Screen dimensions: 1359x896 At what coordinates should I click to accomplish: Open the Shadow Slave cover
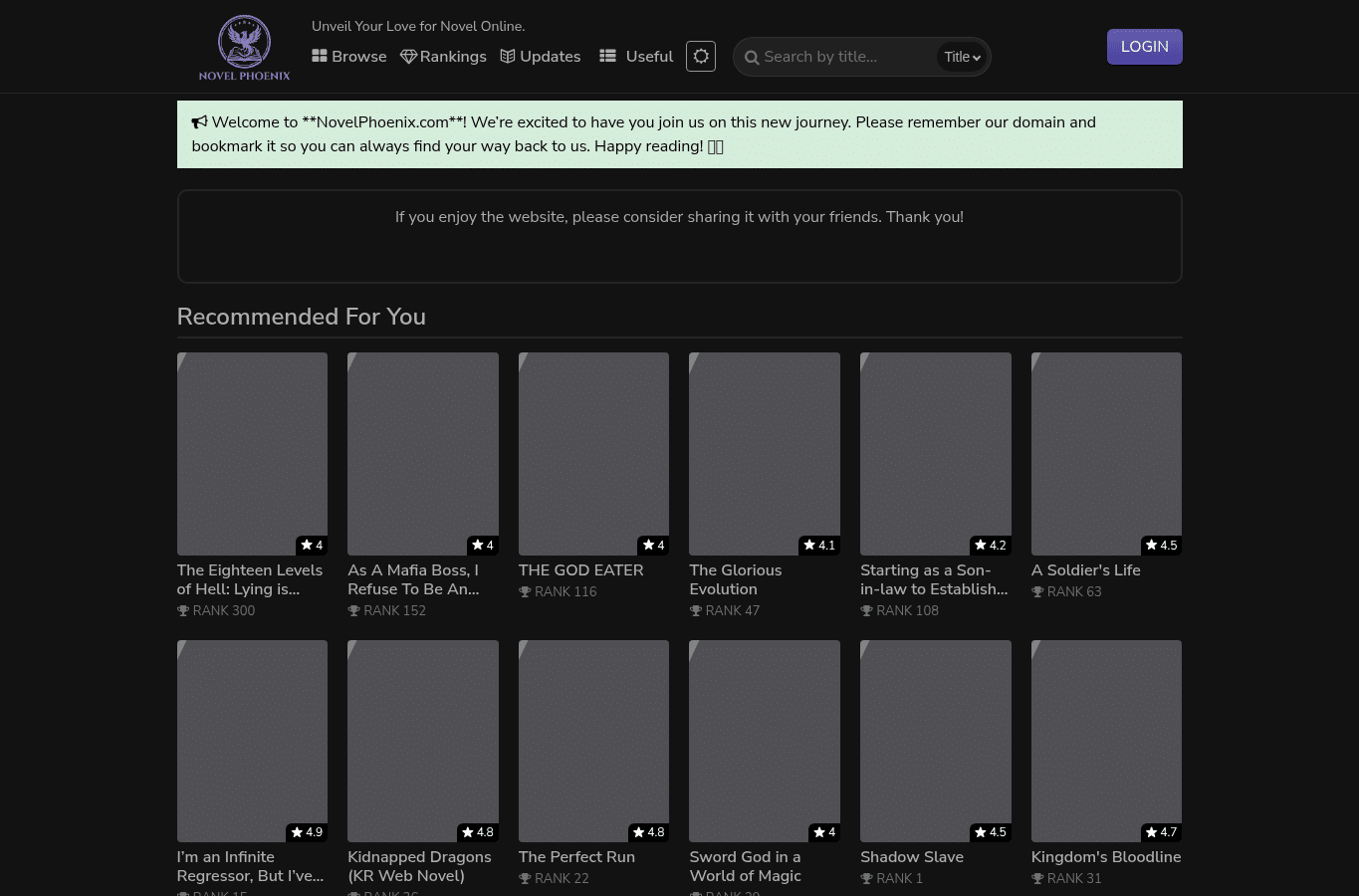[936, 741]
